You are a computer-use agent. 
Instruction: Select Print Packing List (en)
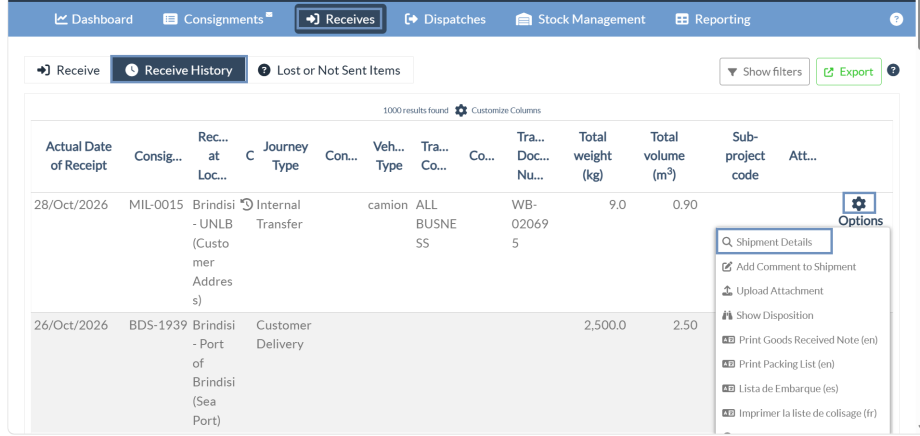click(778, 364)
